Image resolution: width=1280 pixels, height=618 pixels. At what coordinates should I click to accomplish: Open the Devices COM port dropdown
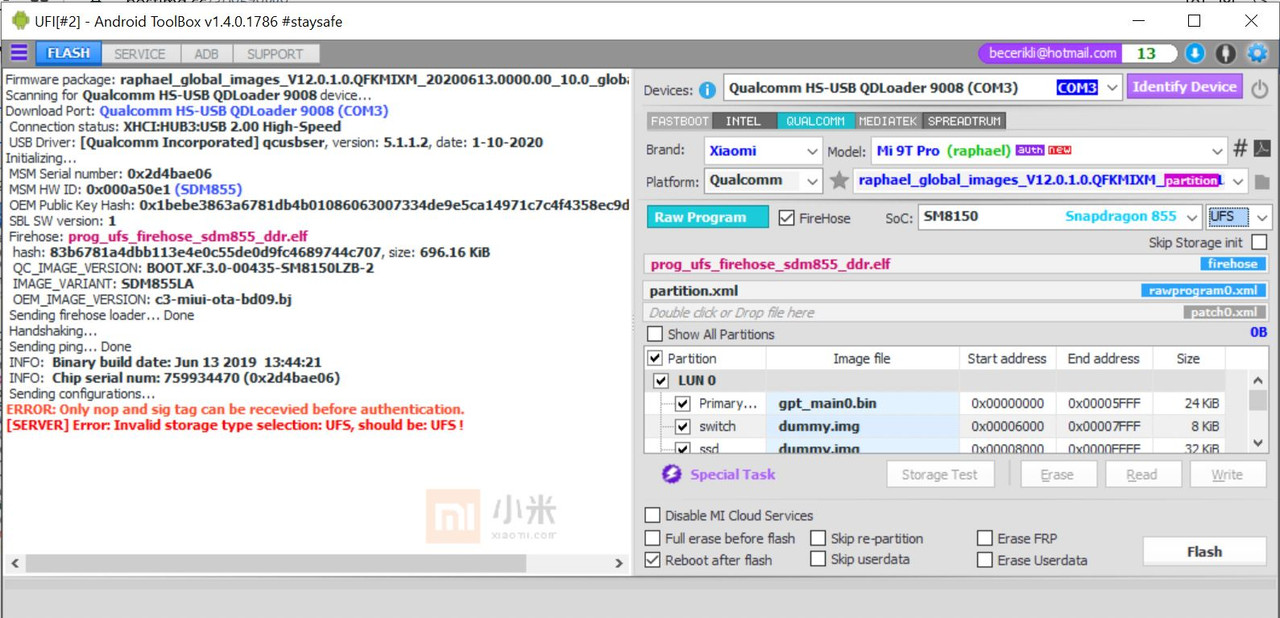tap(1112, 88)
